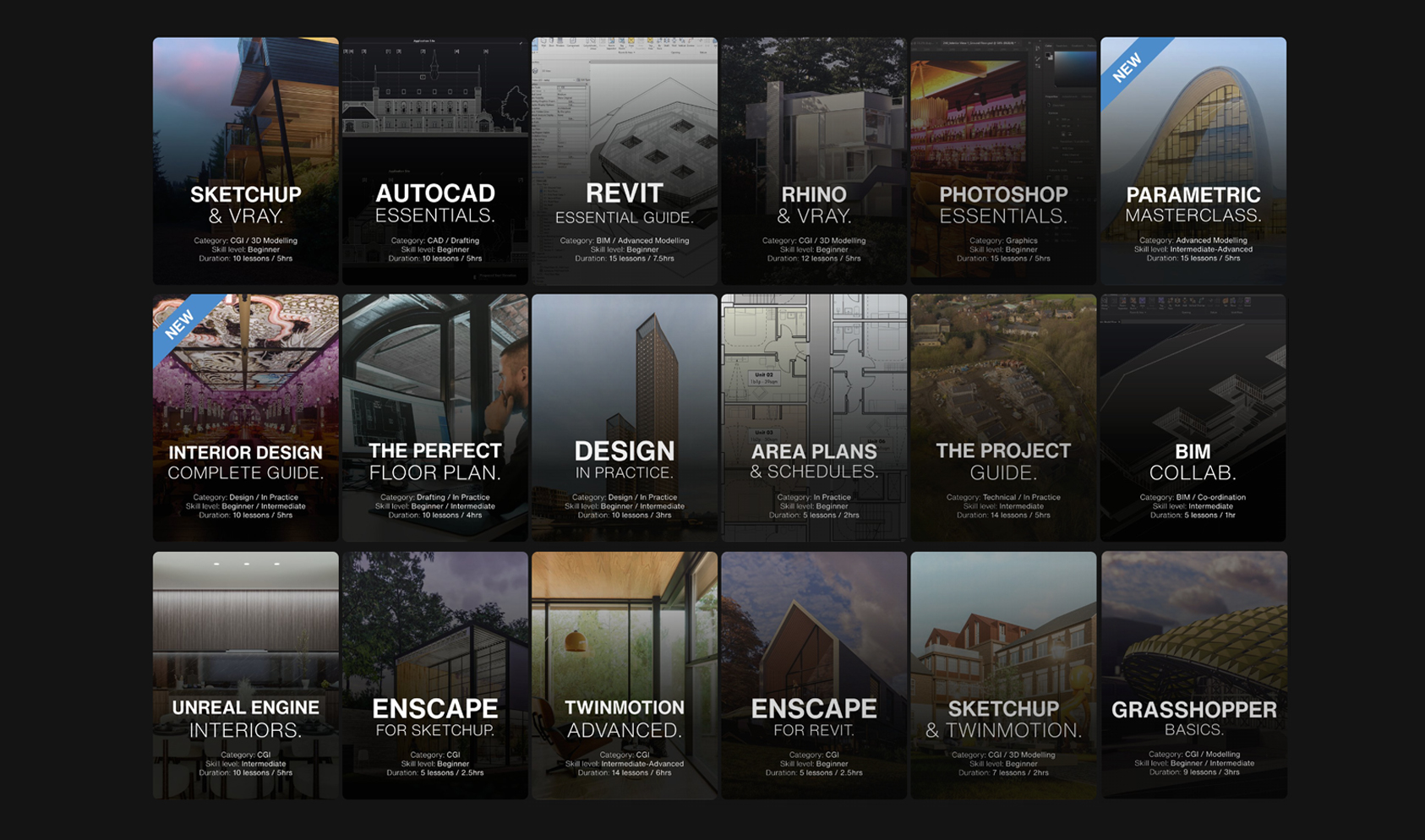The image size is (1425, 840).
Task: Open the Grasshopper Basics course card
Action: pos(1193,675)
